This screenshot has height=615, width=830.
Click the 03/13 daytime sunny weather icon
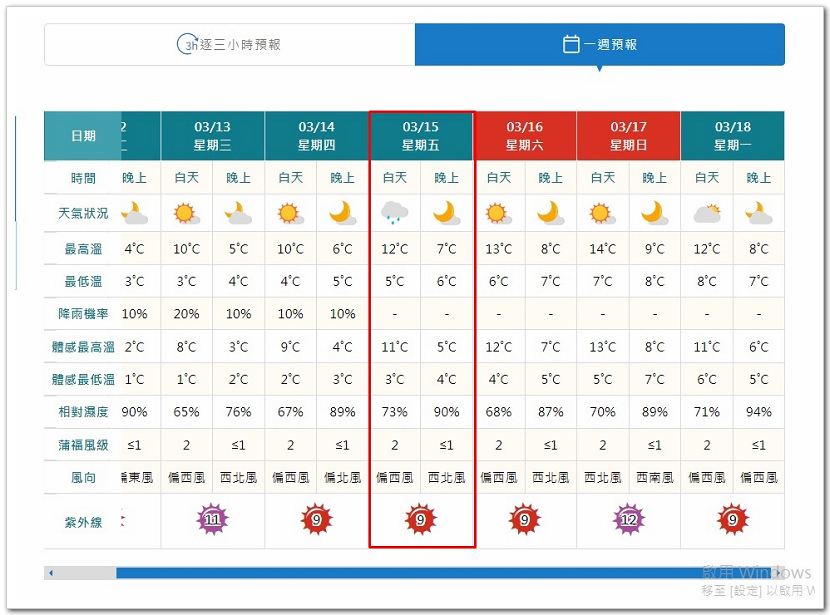click(186, 213)
